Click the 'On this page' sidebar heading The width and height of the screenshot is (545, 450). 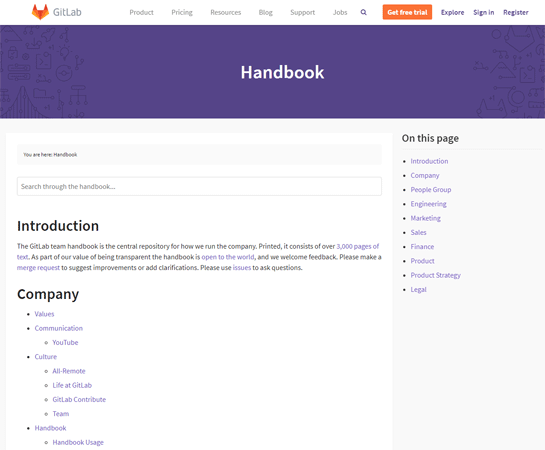tap(430, 138)
